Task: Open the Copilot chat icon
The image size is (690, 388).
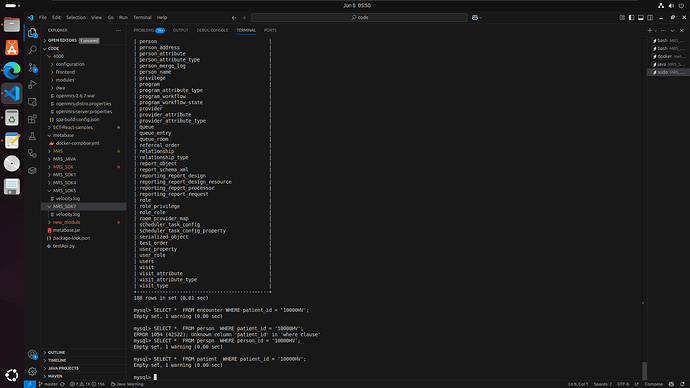Action: click(x=475, y=18)
